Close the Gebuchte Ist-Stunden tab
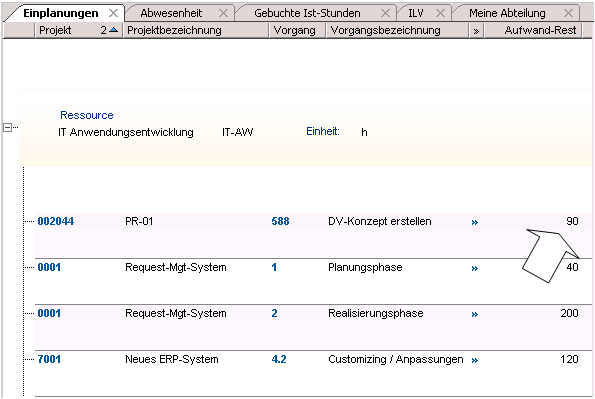The height and width of the screenshot is (399, 595). (385, 13)
